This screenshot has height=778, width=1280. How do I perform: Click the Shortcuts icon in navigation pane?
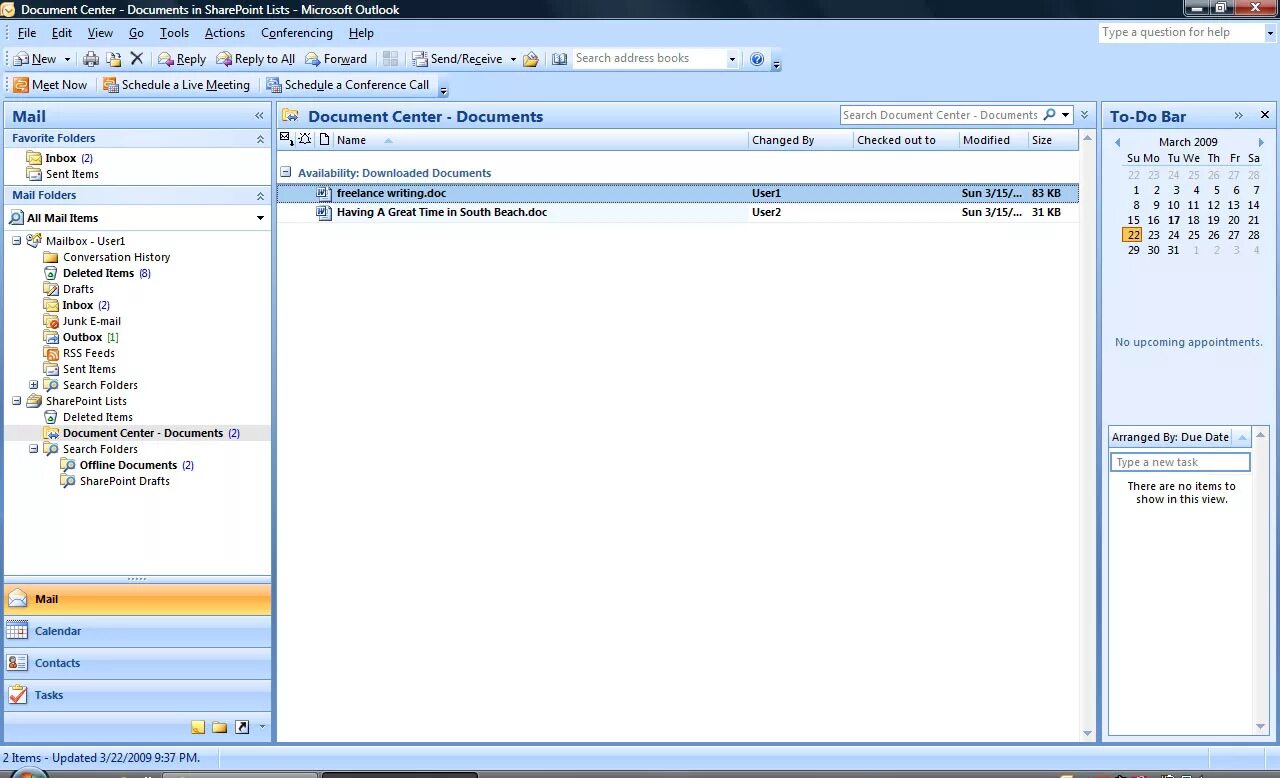(x=241, y=727)
